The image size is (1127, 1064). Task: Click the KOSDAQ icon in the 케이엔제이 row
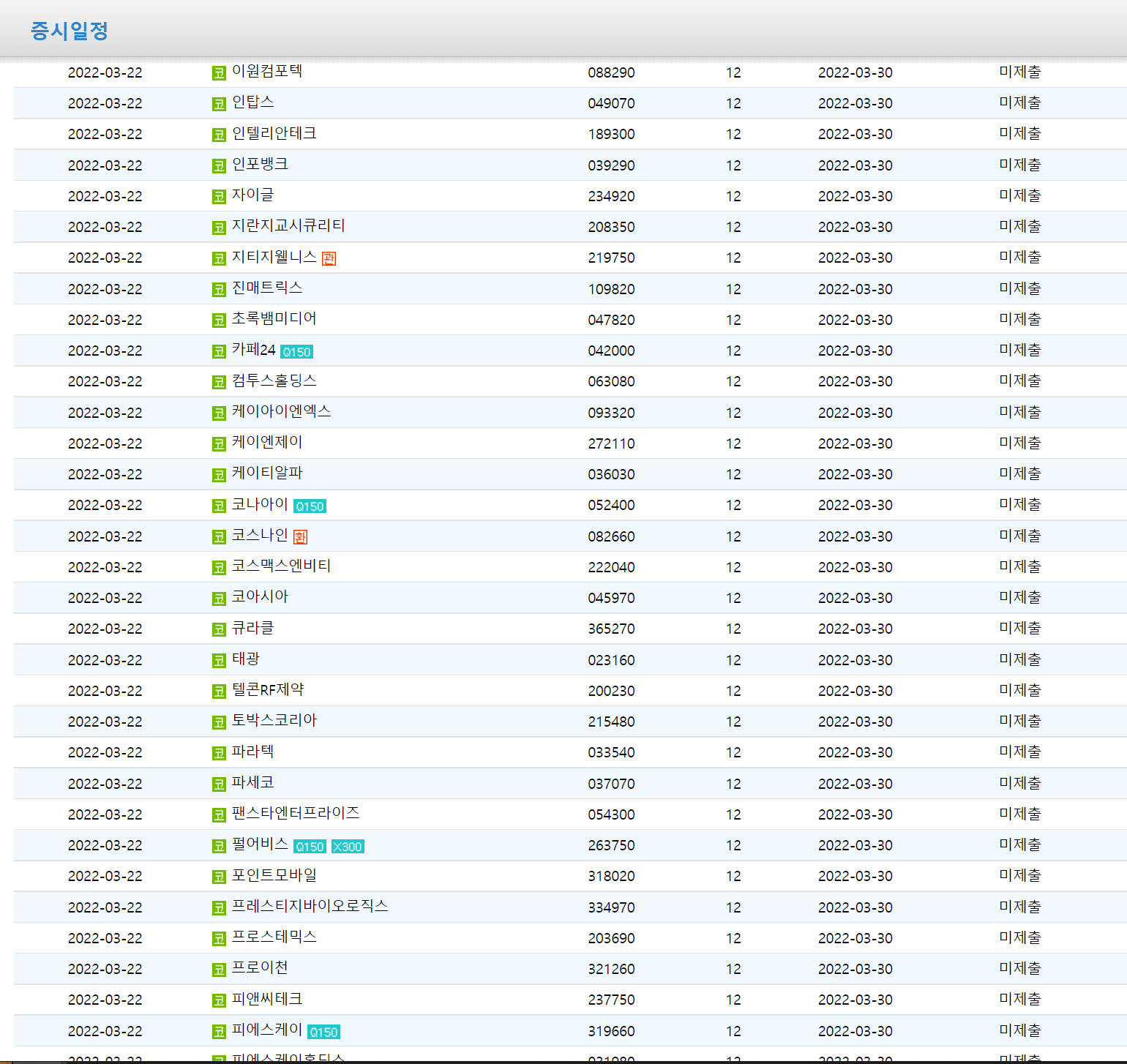219,444
